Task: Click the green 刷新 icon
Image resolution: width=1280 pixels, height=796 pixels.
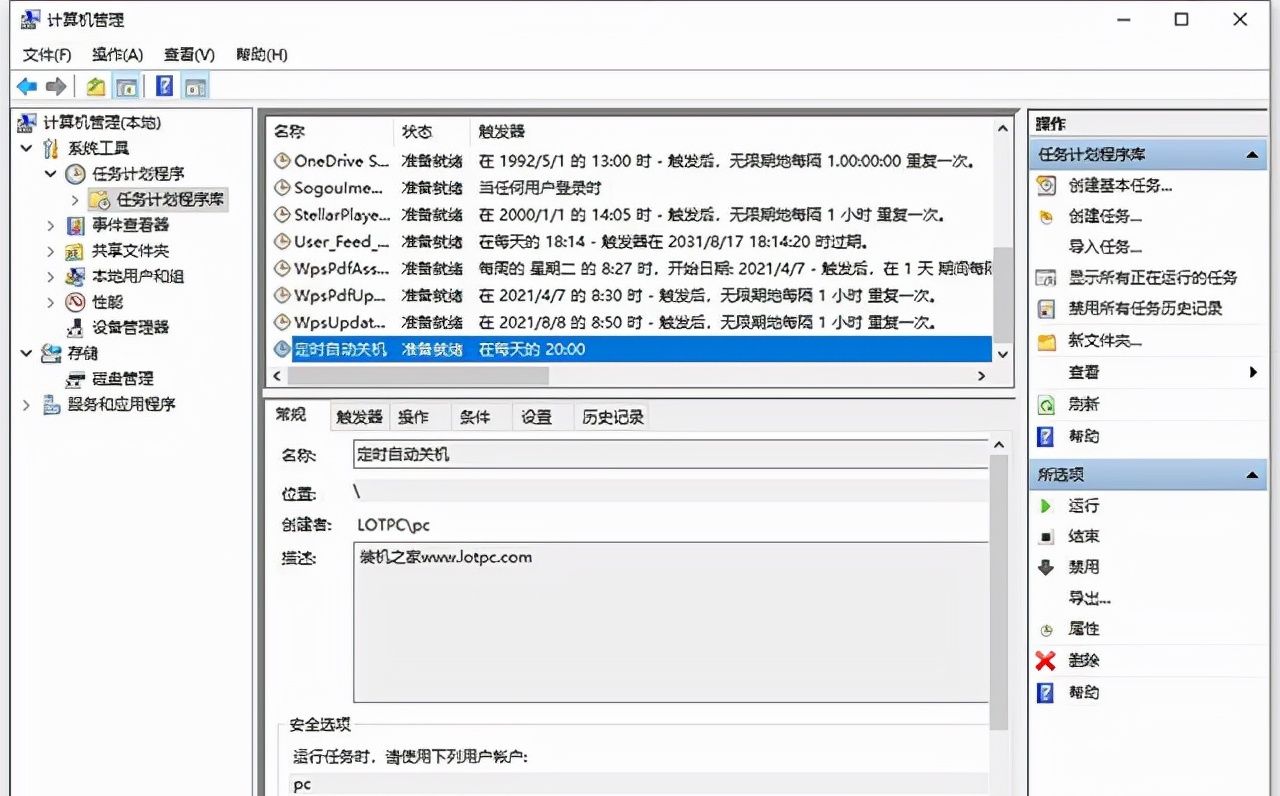Action: click(1046, 404)
